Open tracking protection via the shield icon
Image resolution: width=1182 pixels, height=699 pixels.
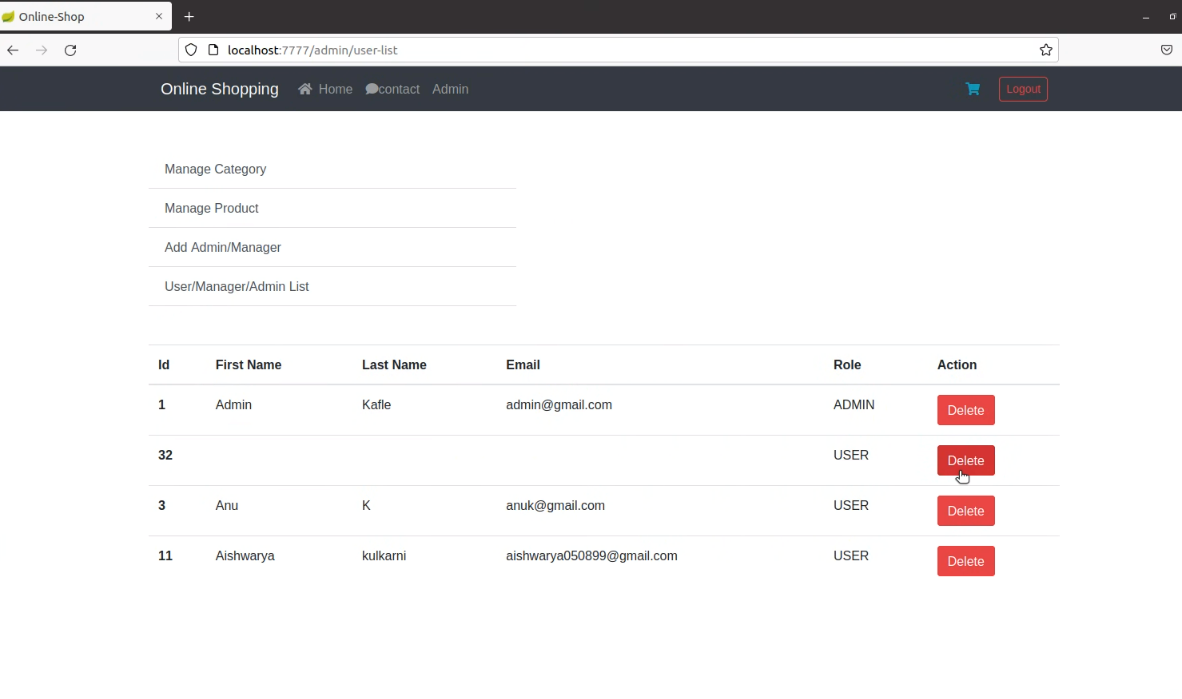point(190,50)
